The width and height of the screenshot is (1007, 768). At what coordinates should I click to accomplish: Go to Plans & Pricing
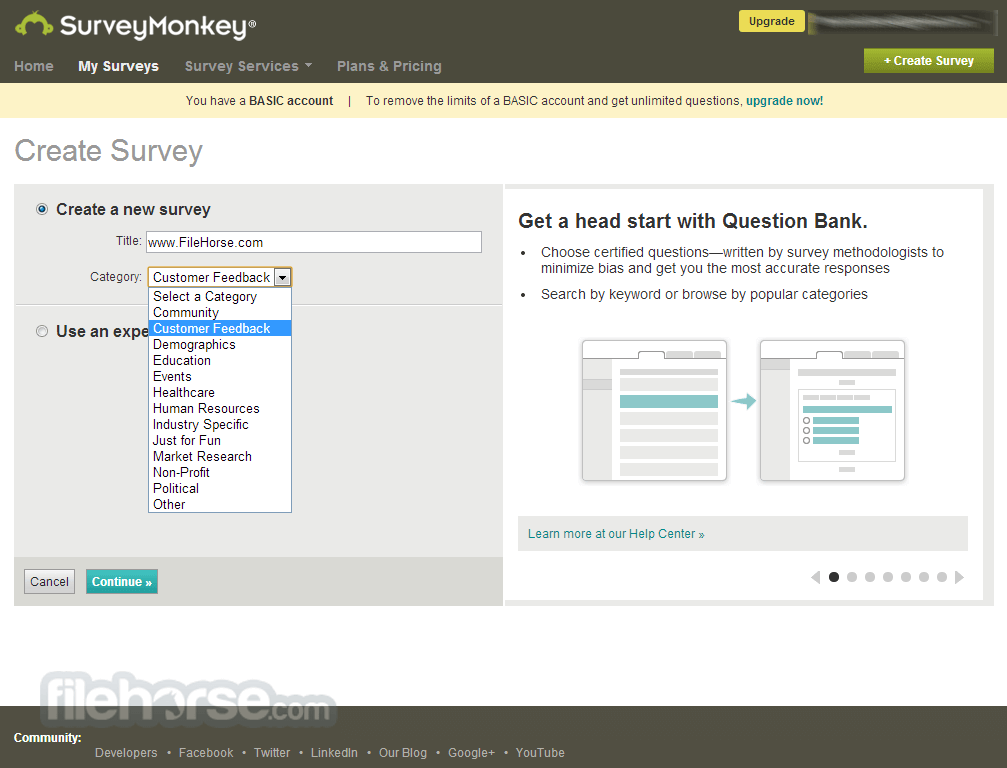tap(389, 66)
